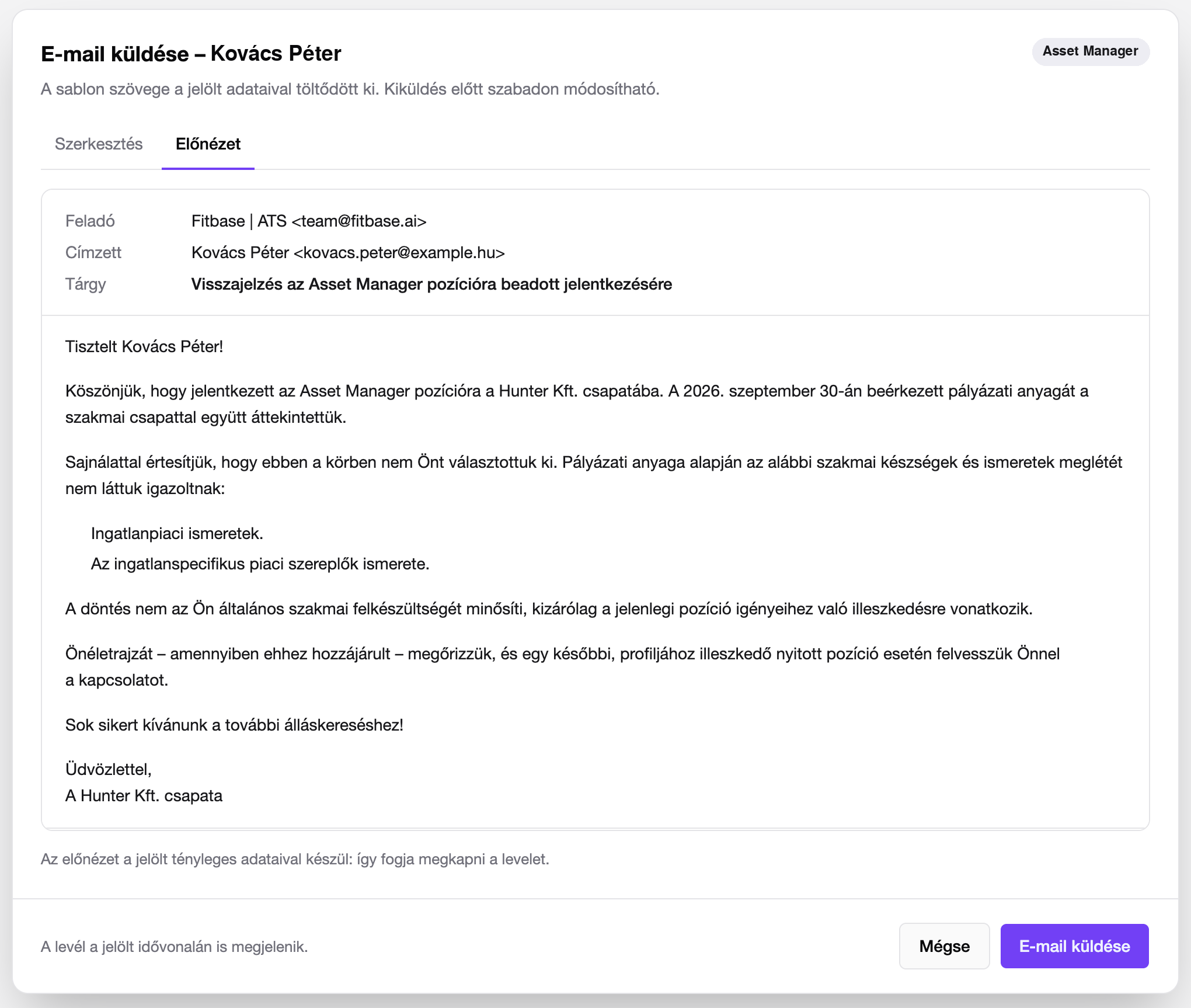
Task: Click the Tárgy label
Action: (x=85, y=284)
